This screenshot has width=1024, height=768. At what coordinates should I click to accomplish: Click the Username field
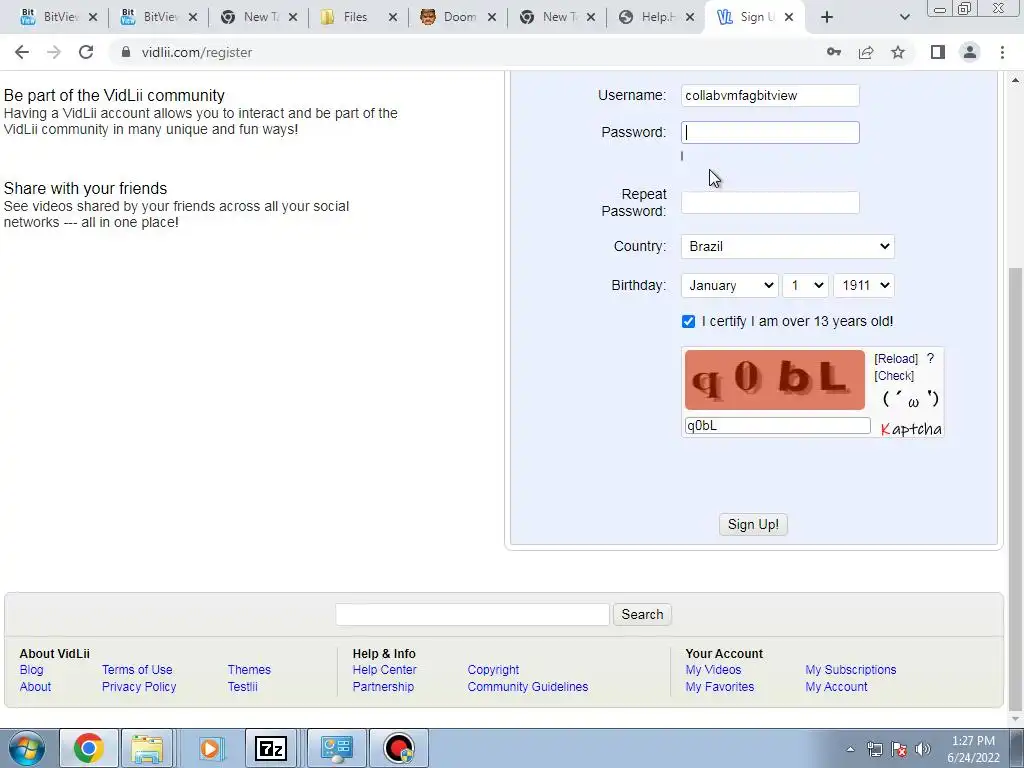pyautogui.click(x=770, y=95)
